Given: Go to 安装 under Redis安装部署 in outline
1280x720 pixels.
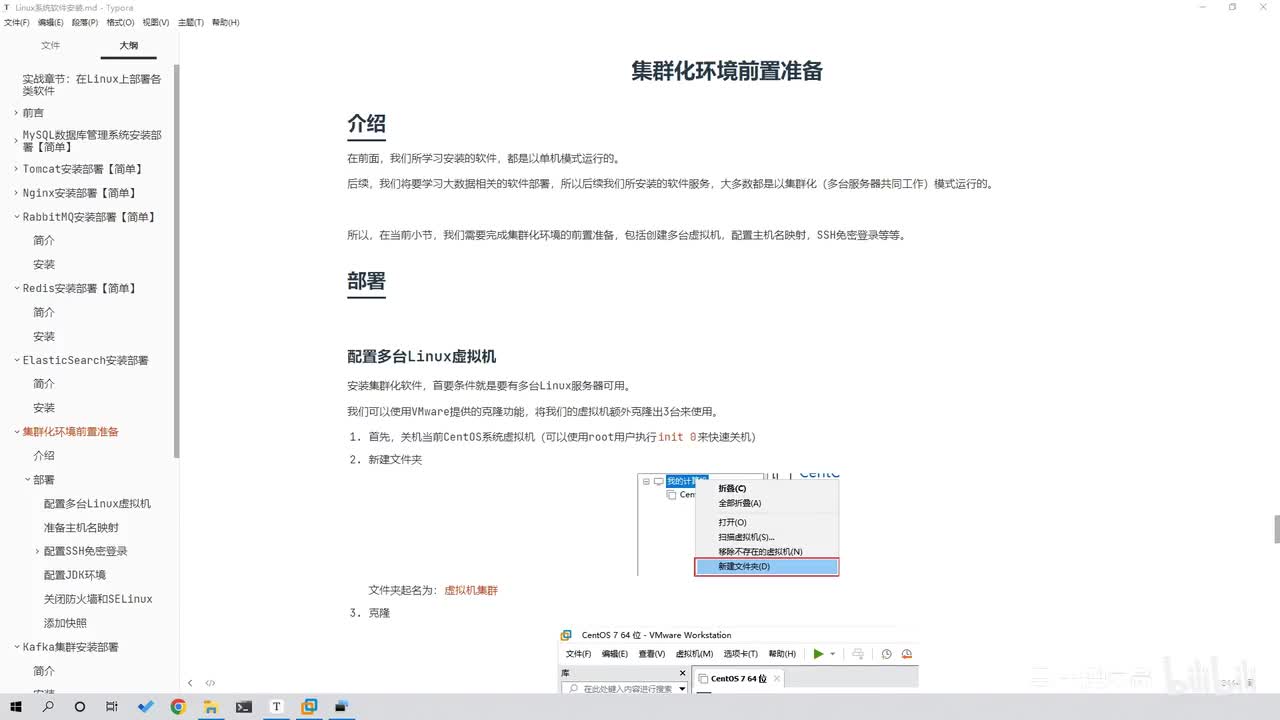Looking at the screenshot, I should (x=44, y=337).
